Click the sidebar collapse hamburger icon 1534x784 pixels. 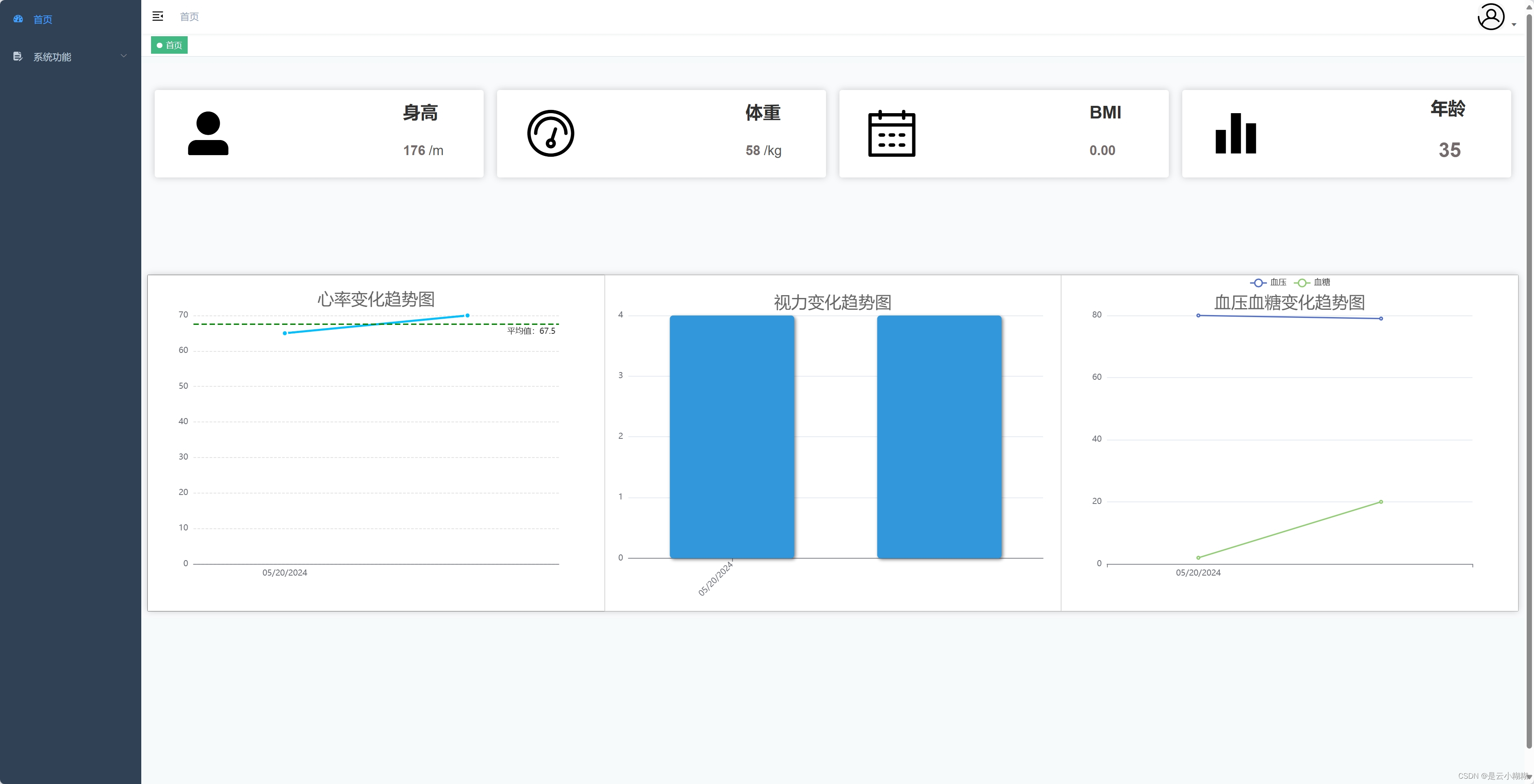click(x=158, y=17)
